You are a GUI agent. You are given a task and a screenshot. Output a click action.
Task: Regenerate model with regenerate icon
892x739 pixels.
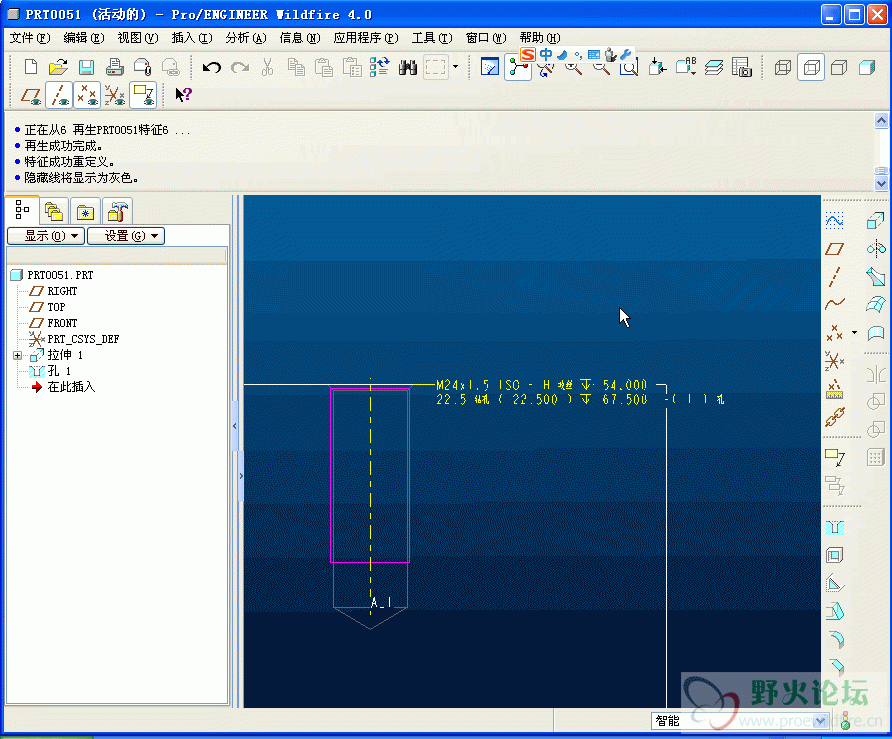pos(379,67)
